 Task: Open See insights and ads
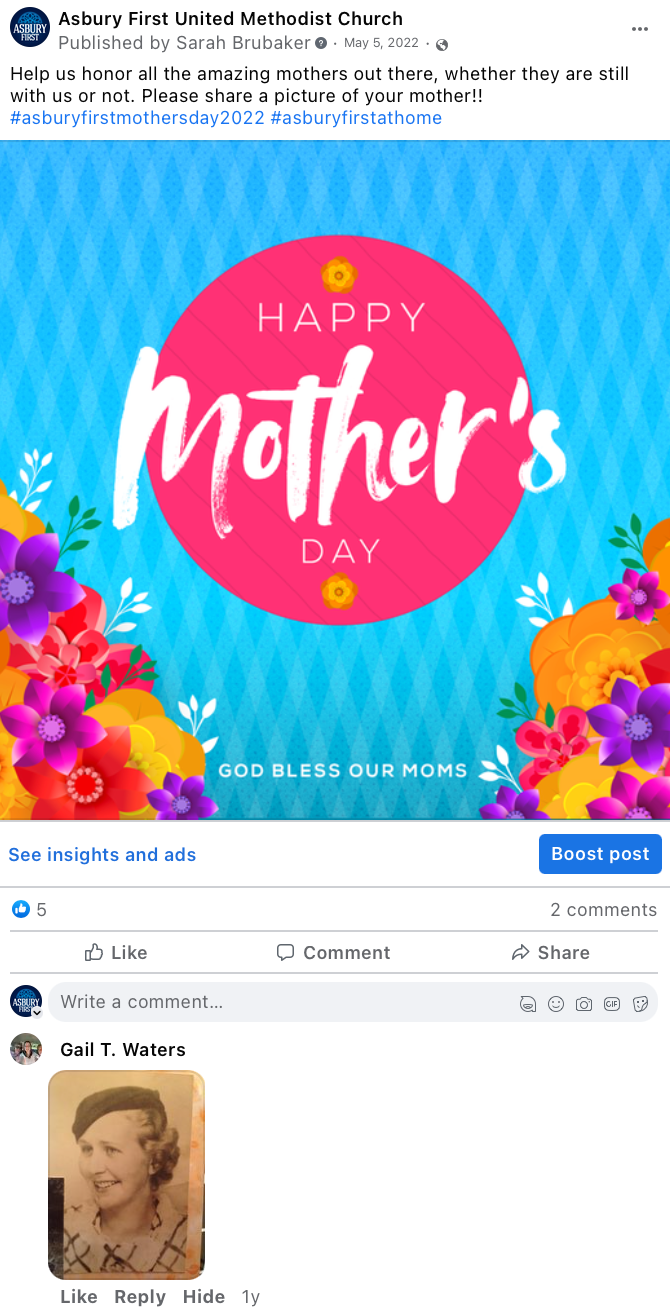click(102, 855)
